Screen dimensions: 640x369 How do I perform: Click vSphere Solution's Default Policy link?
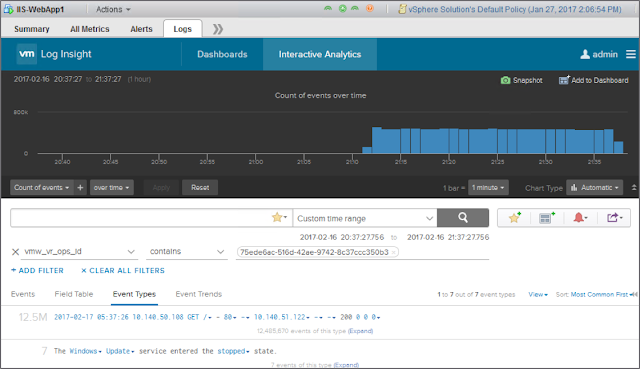[x=515, y=9]
